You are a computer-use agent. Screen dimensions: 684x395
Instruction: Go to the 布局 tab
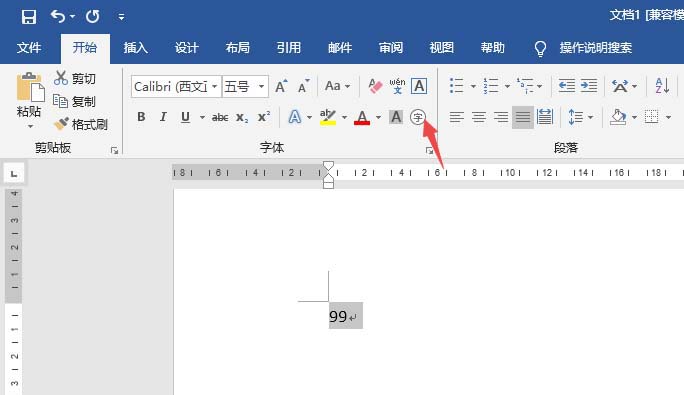click(x=238, y=48)
